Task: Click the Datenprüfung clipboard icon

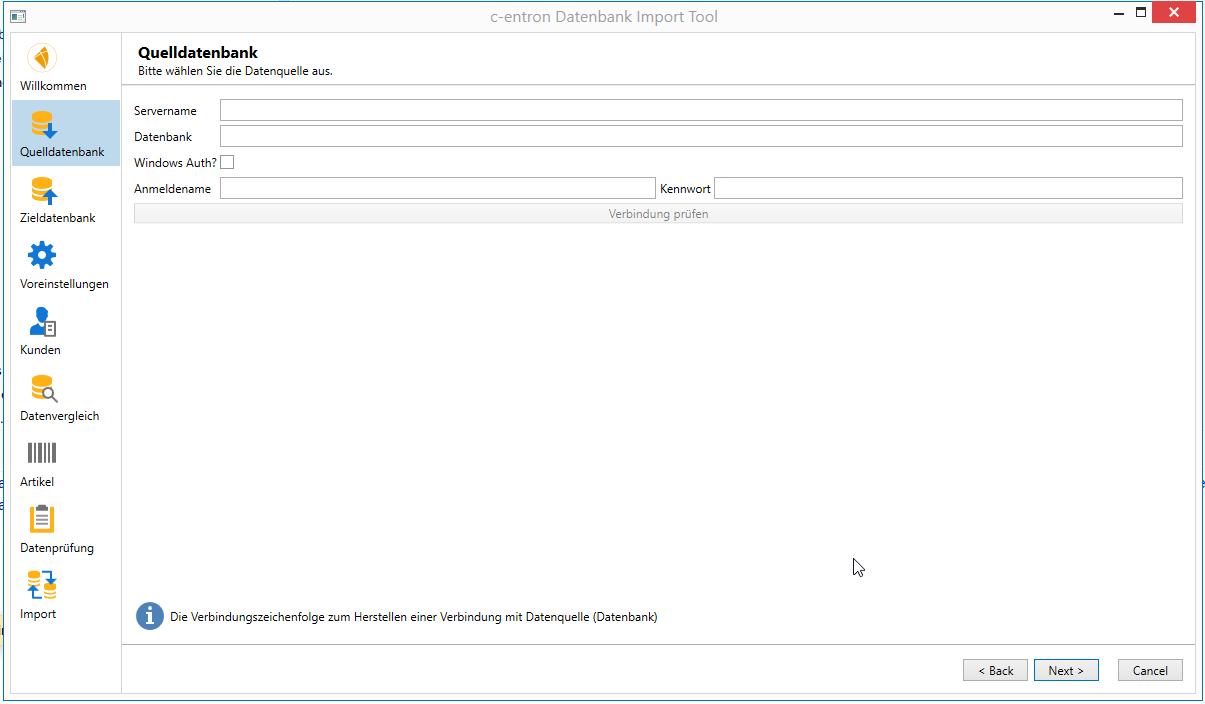Action: [x=42, y=519]
